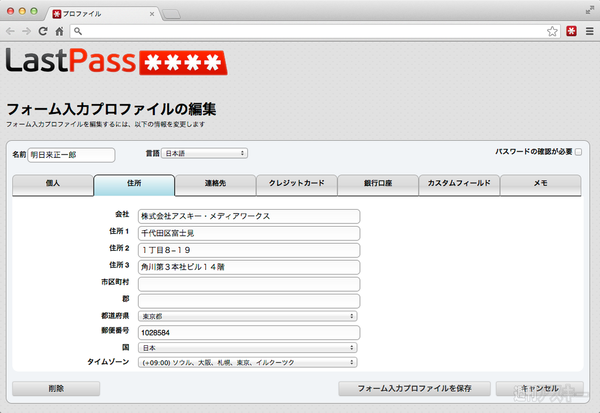This screenshot has height=413, width=600.
Task: Click the browser back arrow
Action: pyautogui.click(x=10, y=31)
